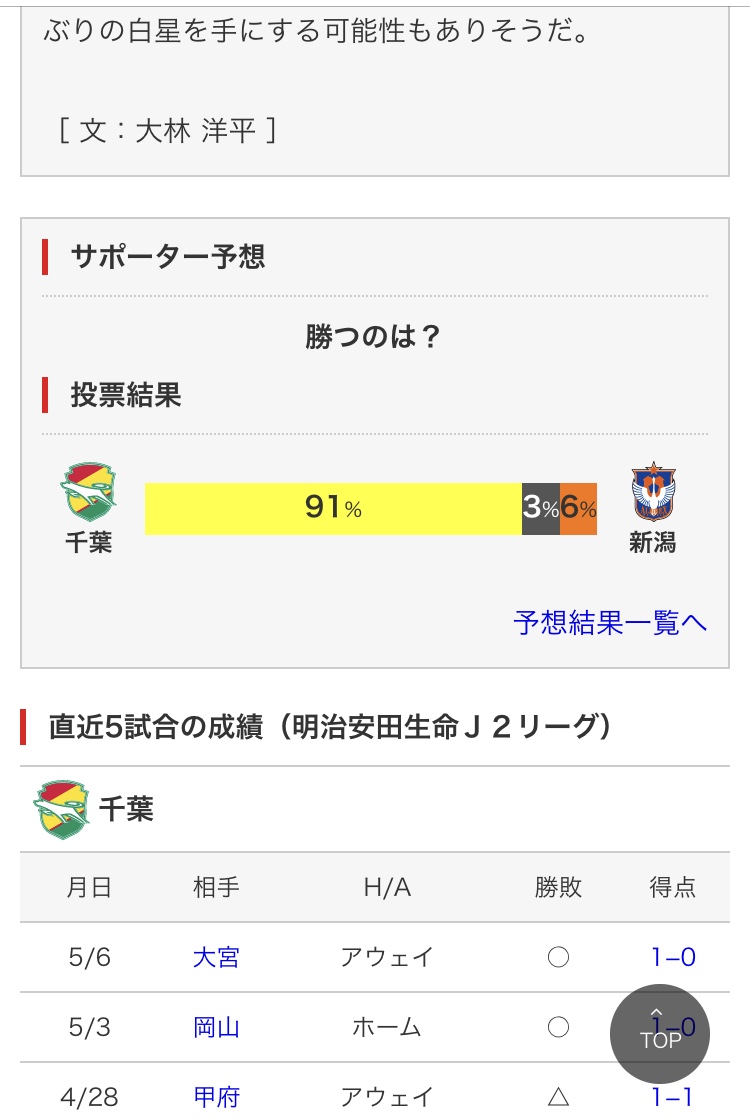750x1120 pixels.
Task: Click the 新潟 label under the right crest
Action: pyautogui.click(x=652, y=542)
